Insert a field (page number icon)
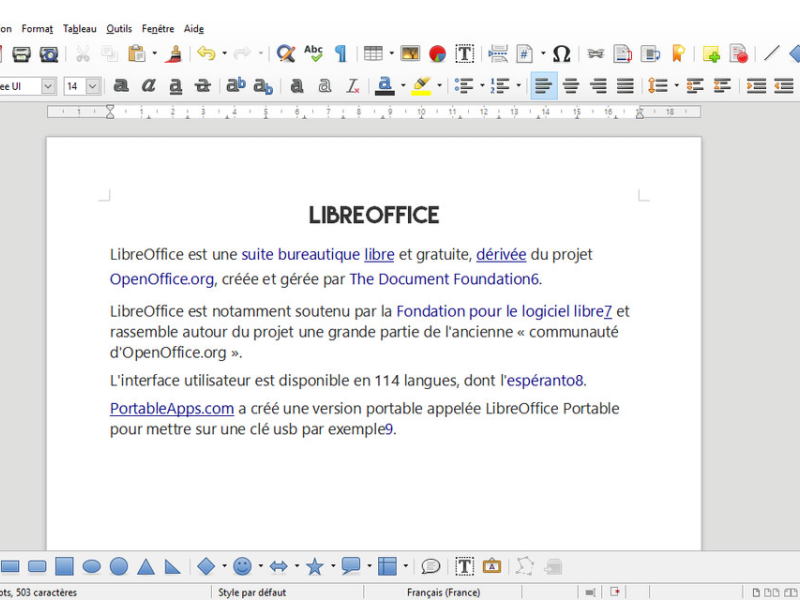 click(x=524, y=54)
